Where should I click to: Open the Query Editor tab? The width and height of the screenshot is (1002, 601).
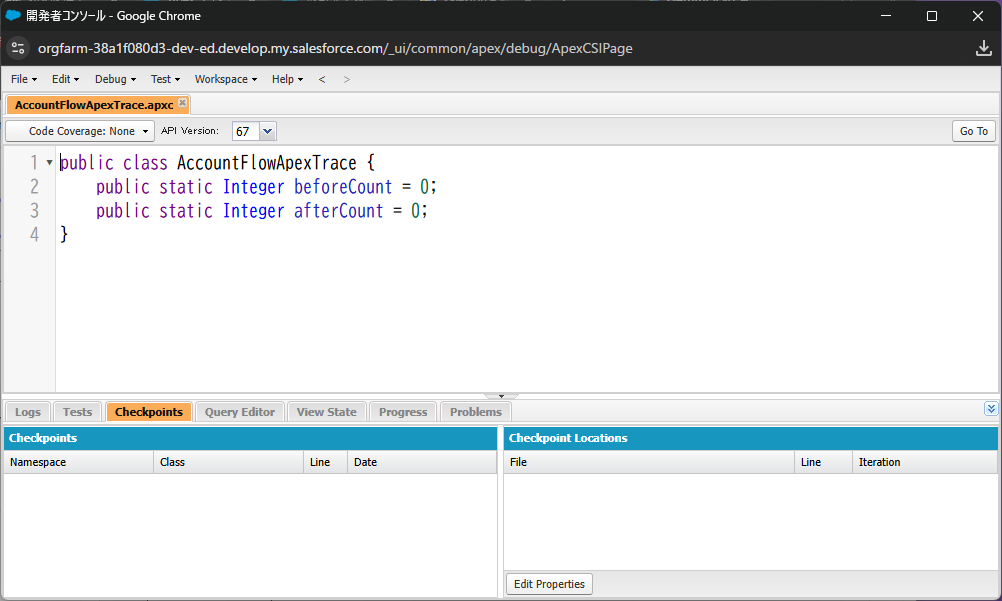point(240,412)
